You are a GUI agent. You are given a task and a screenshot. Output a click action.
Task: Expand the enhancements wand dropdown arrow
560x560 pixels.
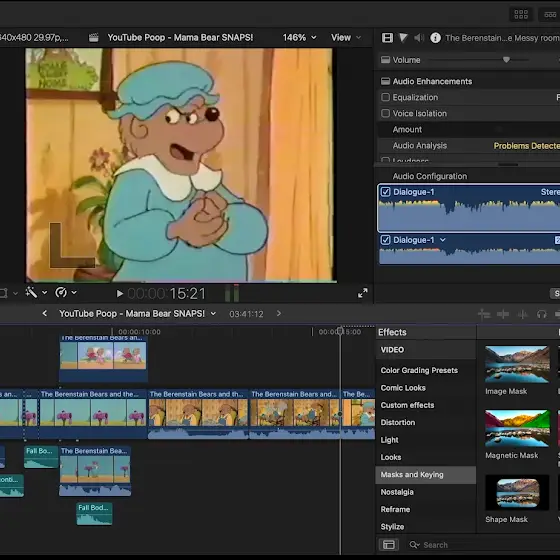point(45,292)
